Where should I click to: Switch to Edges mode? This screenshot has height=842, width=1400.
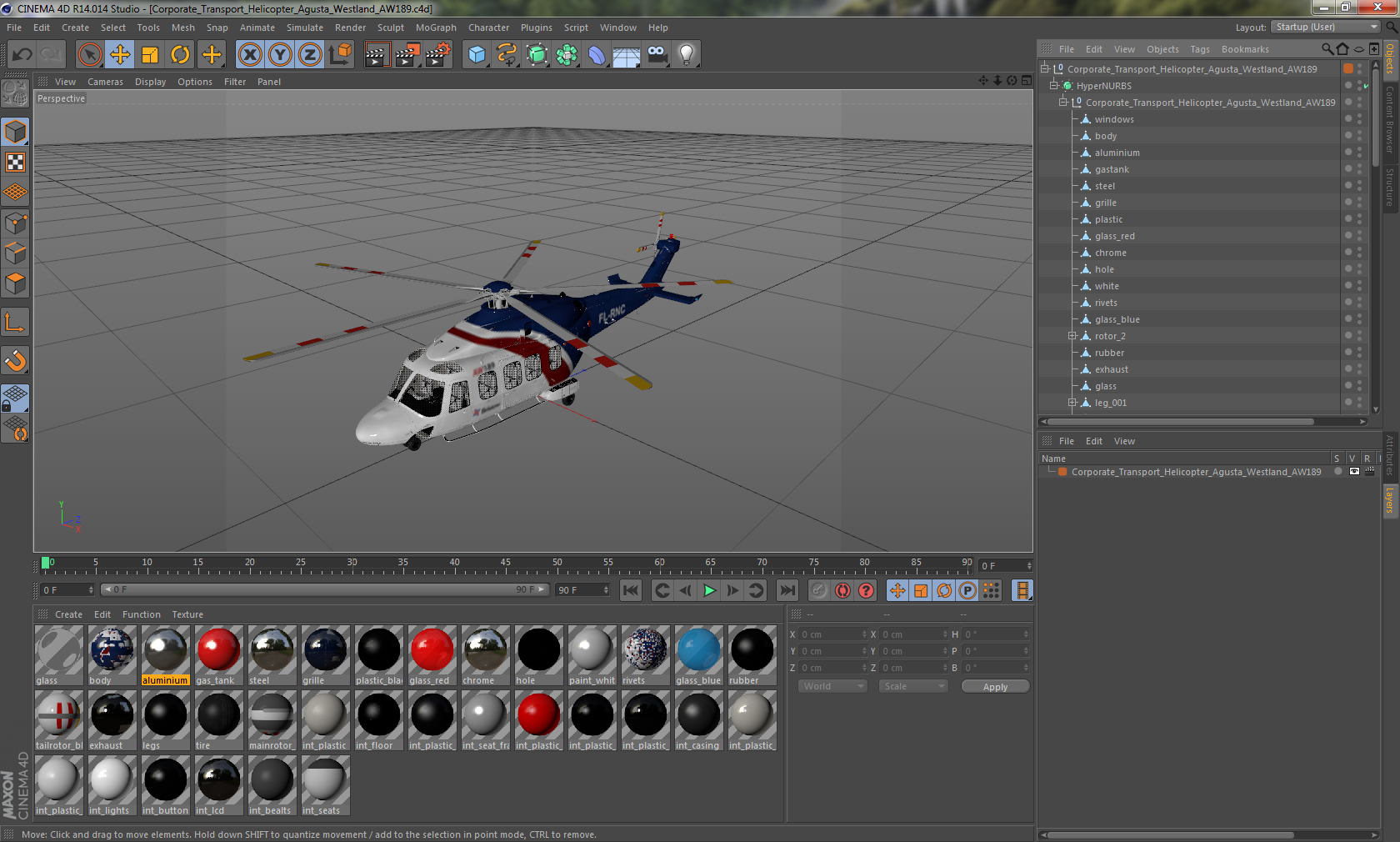pos(15,253)
